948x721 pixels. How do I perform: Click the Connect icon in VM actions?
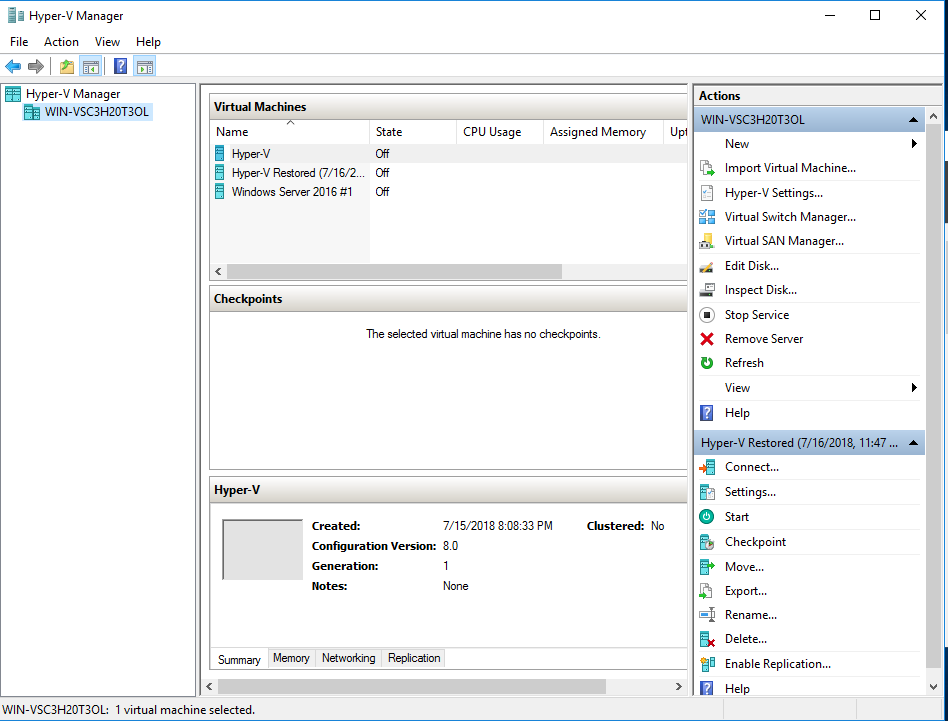pyautogui.click(x=707, y=467)
